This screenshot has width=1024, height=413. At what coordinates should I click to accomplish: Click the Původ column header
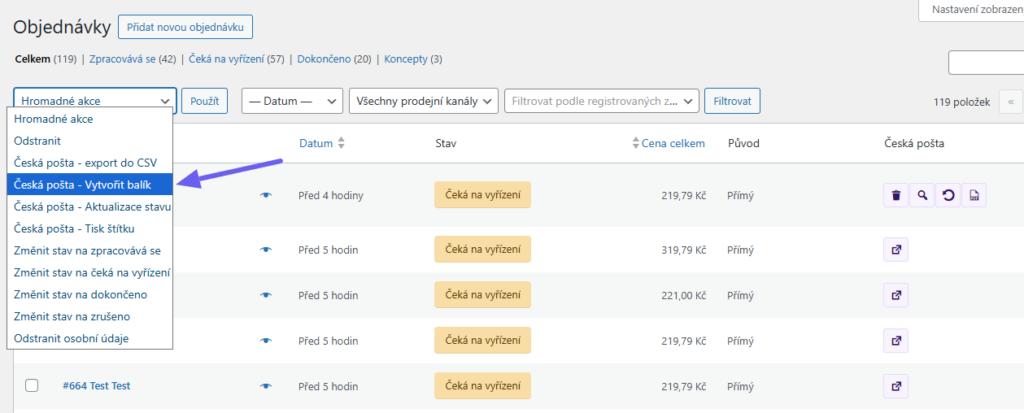(x=743, y=143)
